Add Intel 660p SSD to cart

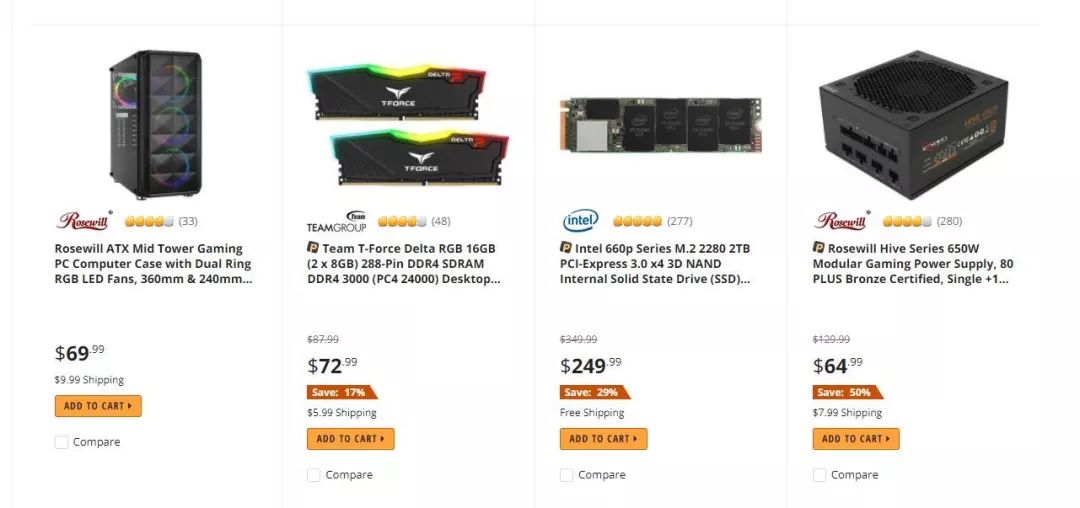point(603,438)
